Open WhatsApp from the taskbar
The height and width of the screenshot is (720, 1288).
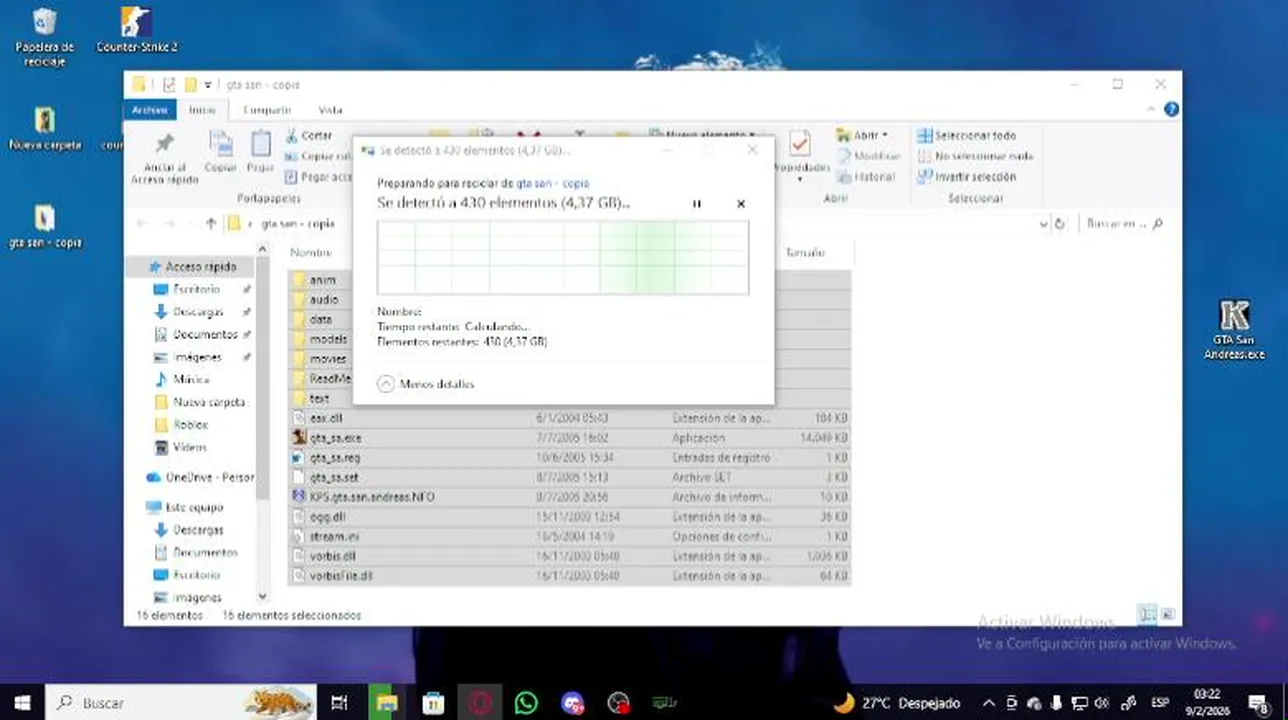(526, 703)
